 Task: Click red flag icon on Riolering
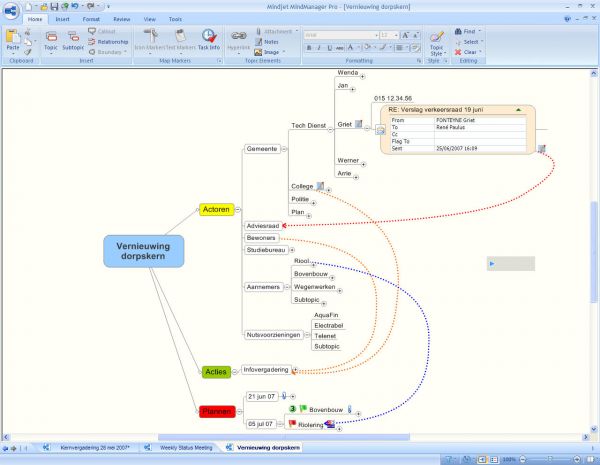tap(293, 423)
